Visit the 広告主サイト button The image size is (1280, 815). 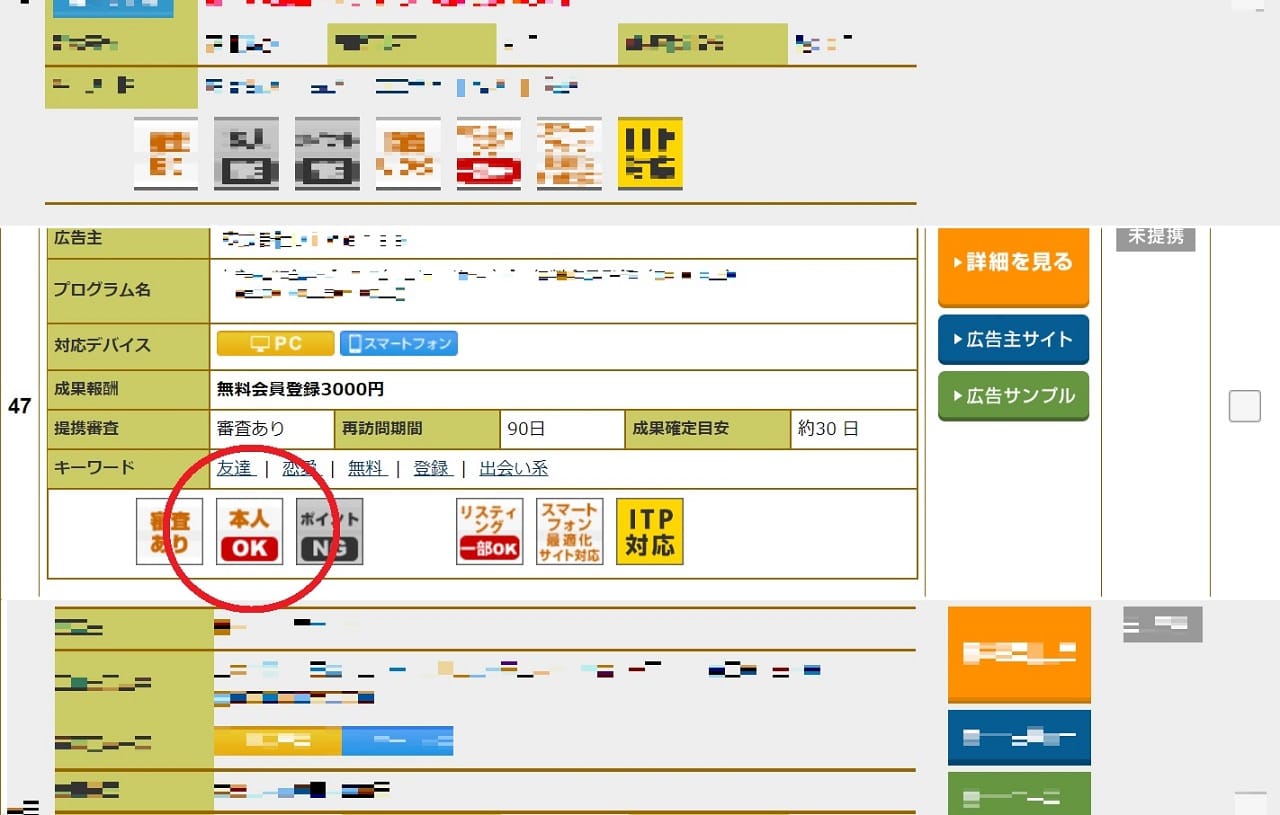click(x=1013, y=340)
